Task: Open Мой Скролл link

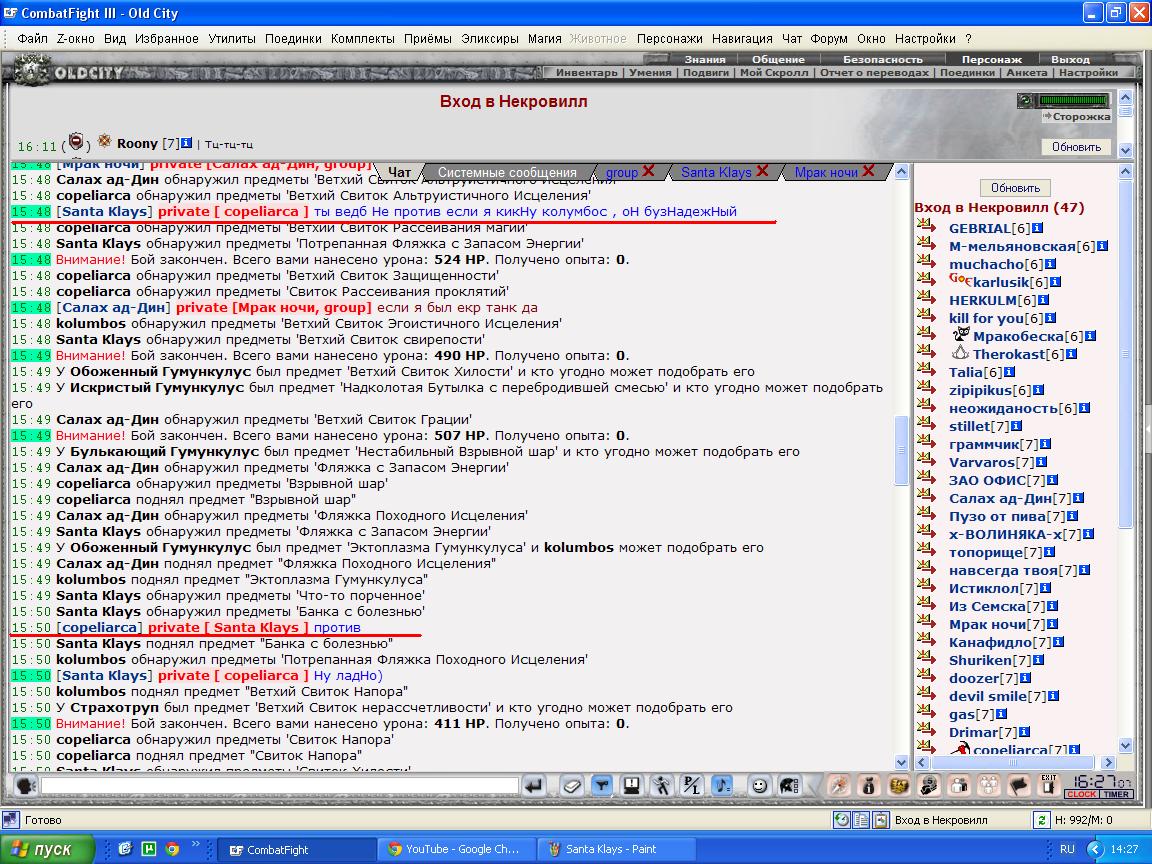Action: tap(774, 73)
